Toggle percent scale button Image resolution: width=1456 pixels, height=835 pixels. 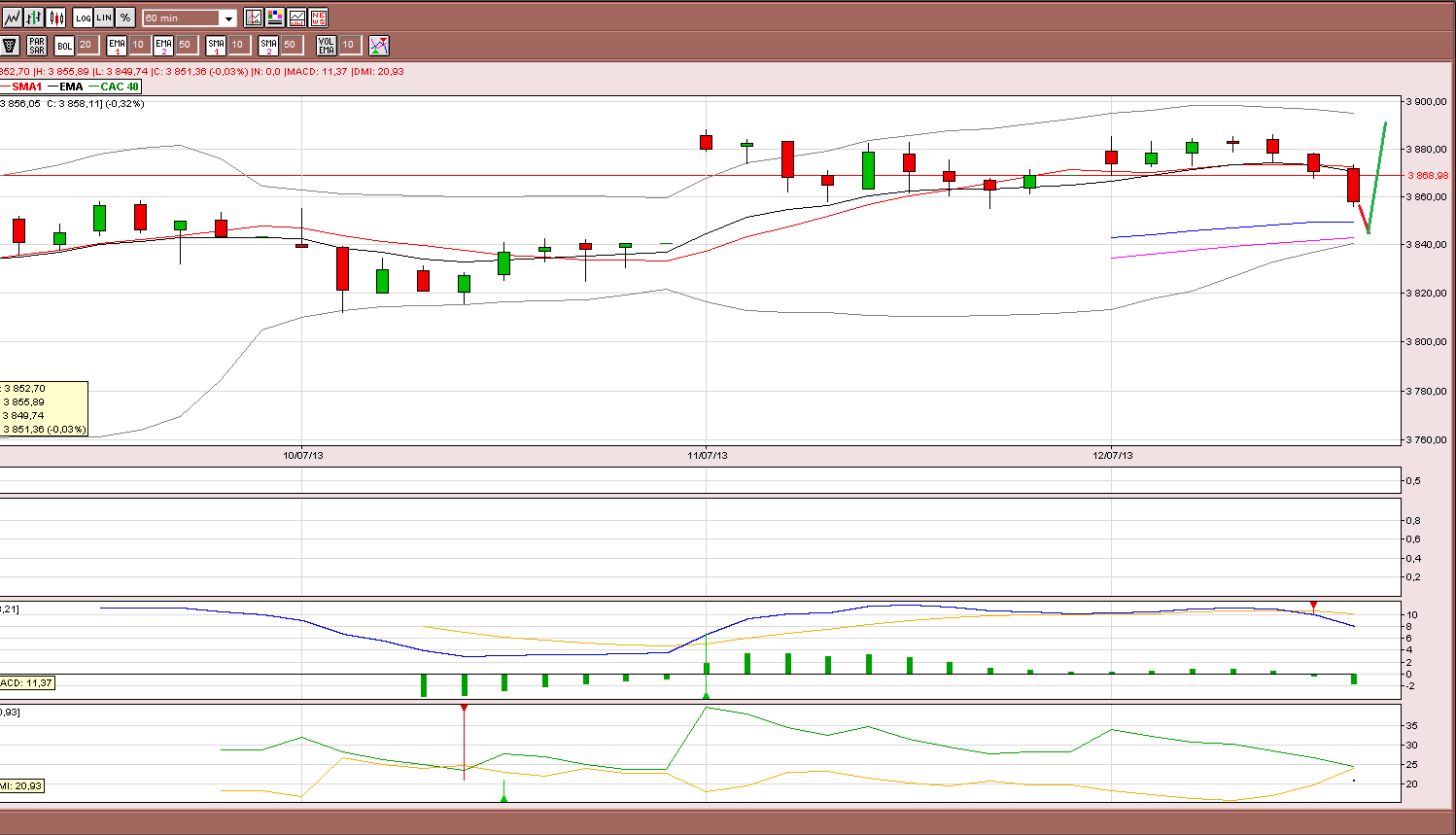click(125, 17)
